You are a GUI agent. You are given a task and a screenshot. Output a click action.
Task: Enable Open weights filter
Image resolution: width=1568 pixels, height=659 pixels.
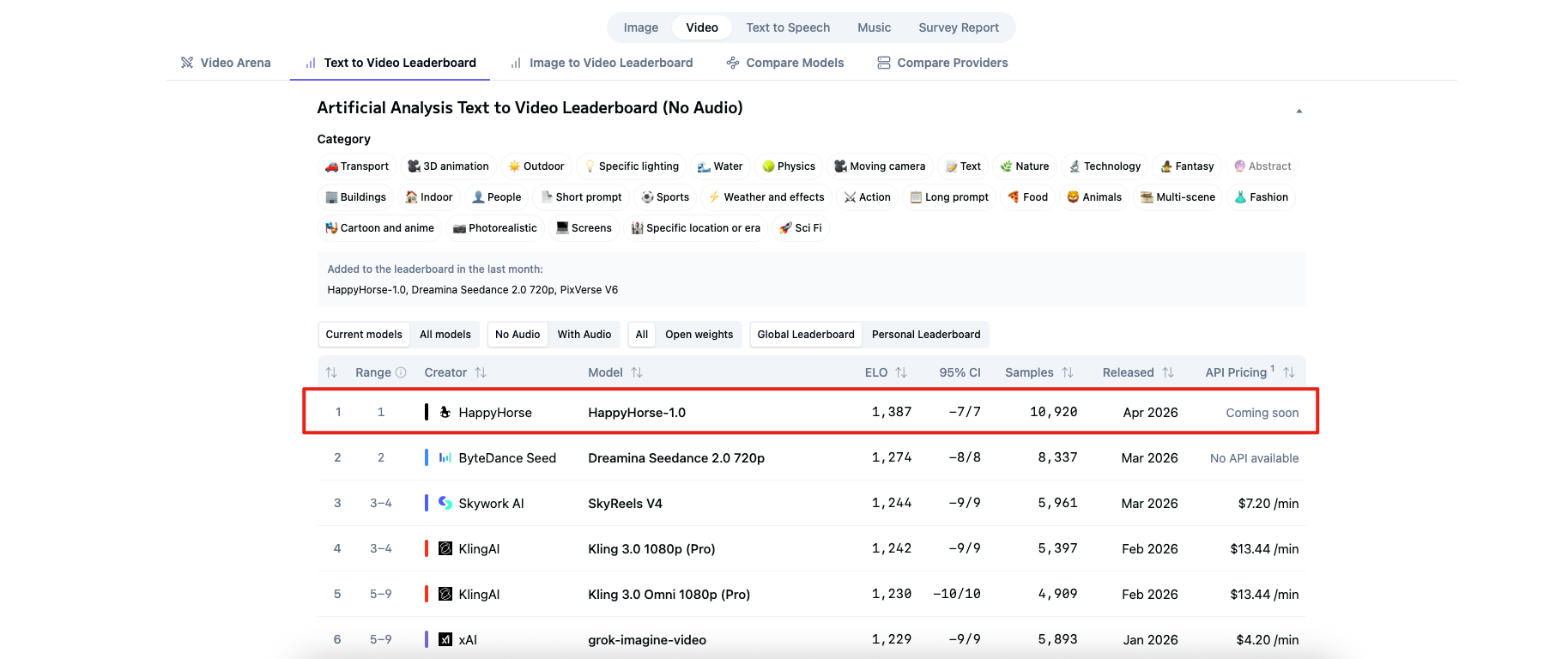(x=699, y=335)
